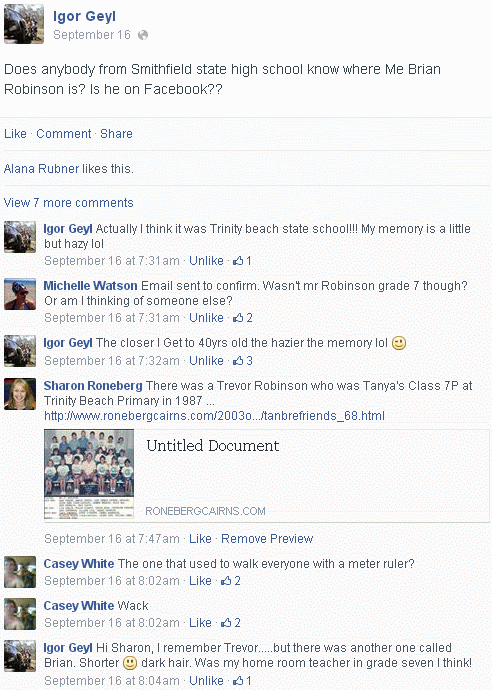Click the globe public-privacy icon beside September 16
Screen dimensions: 492x690
point(143,35)
